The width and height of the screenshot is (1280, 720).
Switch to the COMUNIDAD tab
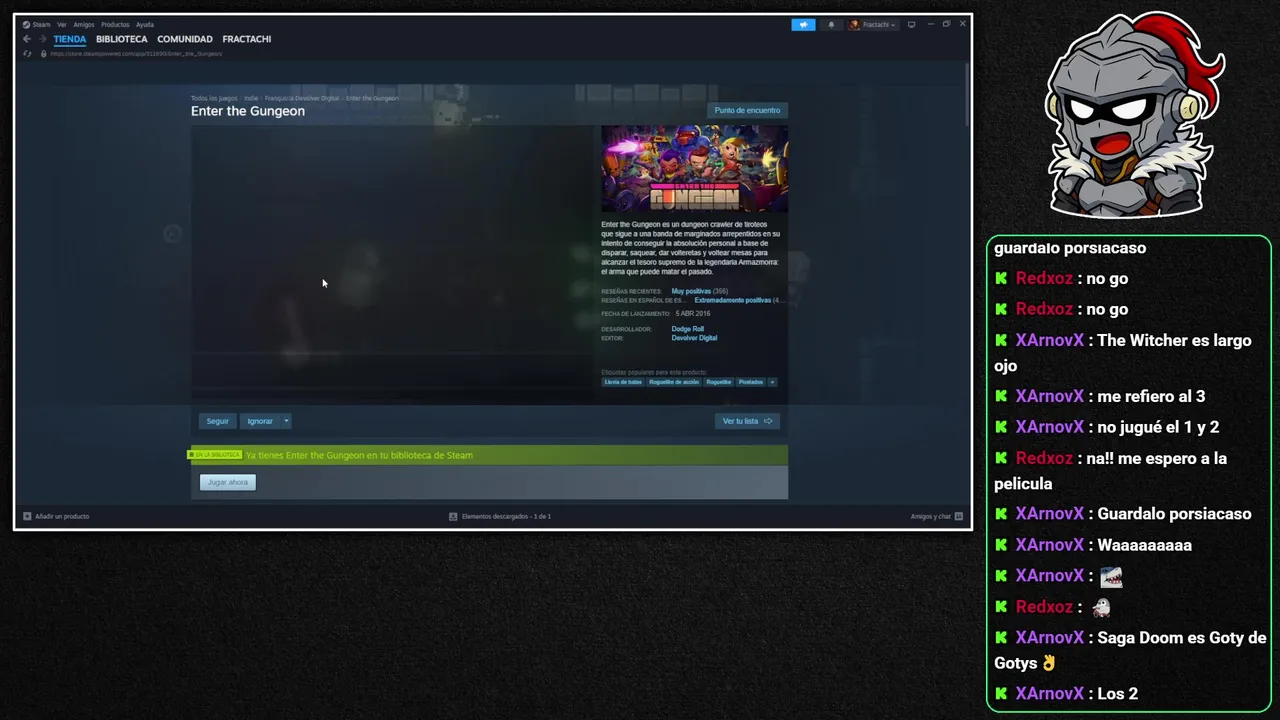[185, 39]
